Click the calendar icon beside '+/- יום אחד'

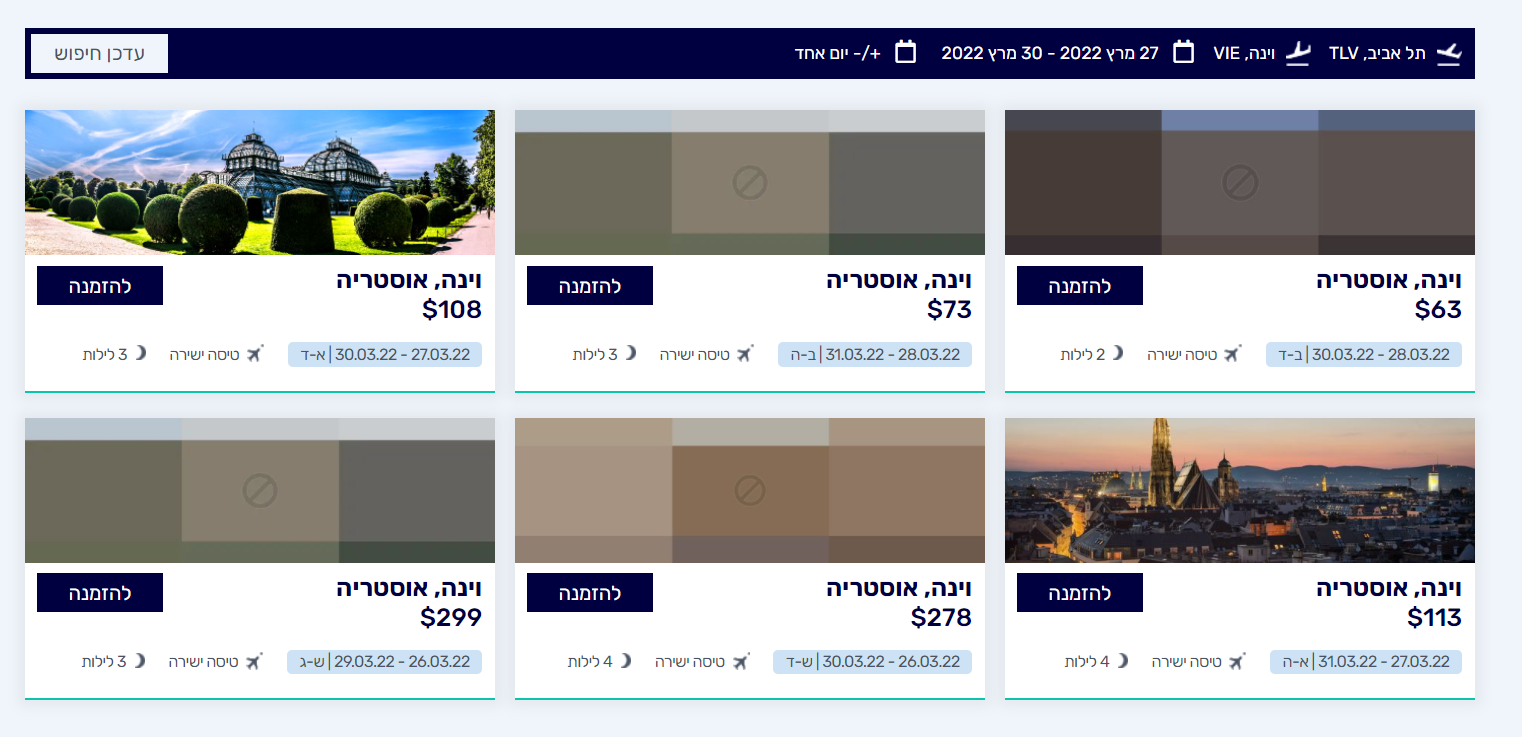coord(905,52)
